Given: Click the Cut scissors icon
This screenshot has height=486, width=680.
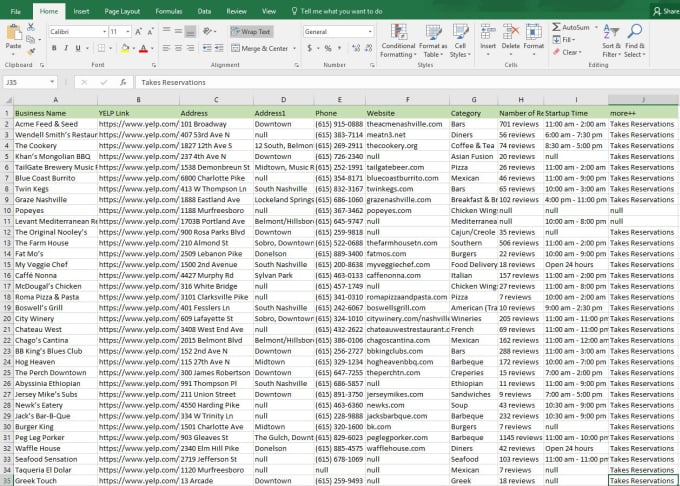Looking at the screenshot, I should [31, 27].
